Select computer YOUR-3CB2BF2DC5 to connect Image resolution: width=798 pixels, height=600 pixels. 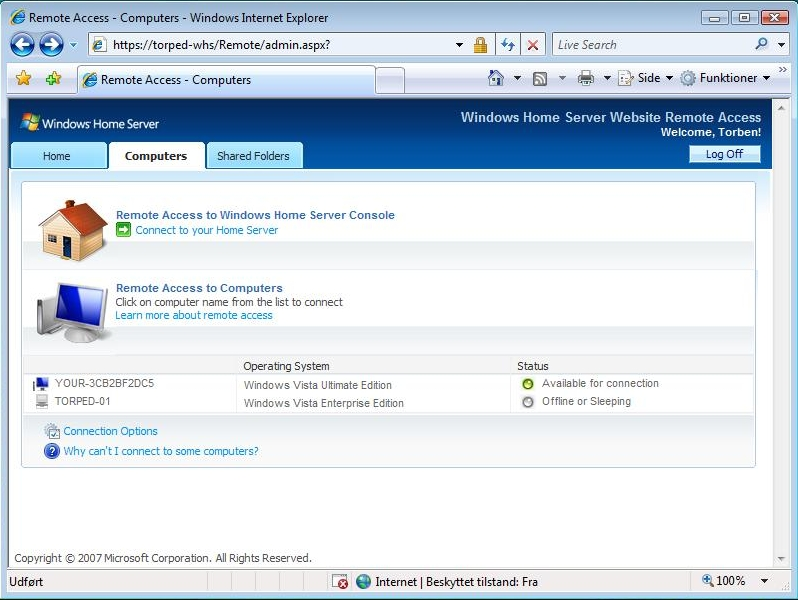click(104, 383)
